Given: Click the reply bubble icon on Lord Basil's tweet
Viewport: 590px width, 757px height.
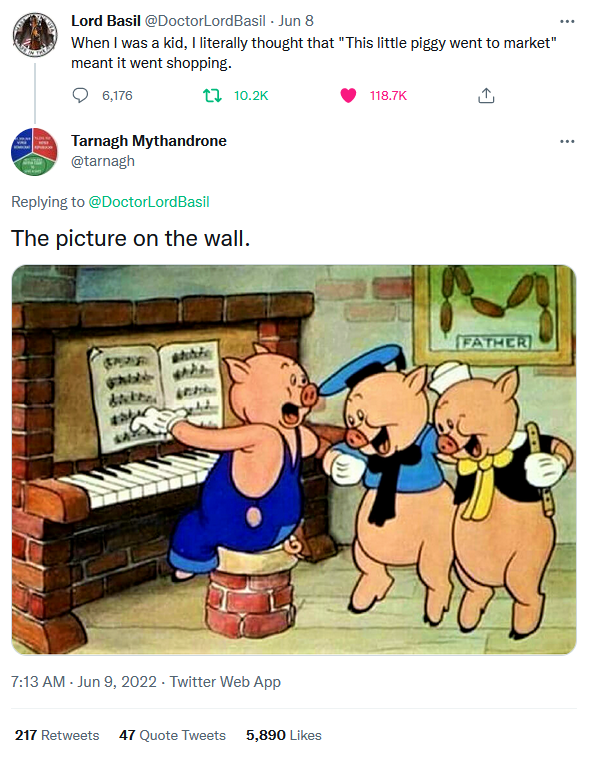Looking at the screenshot, I should pos(80,95).
